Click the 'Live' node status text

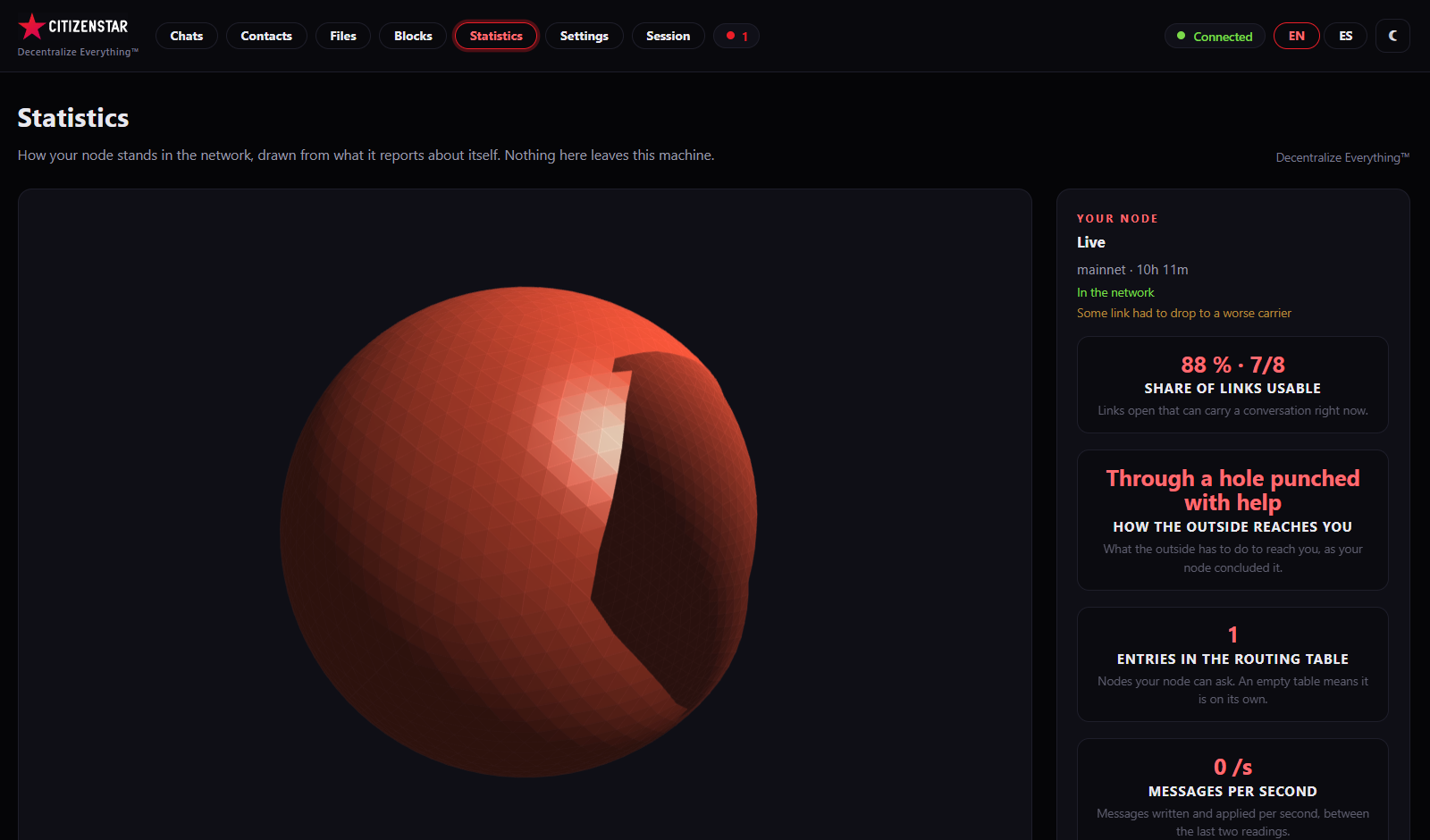[1091, 242]
